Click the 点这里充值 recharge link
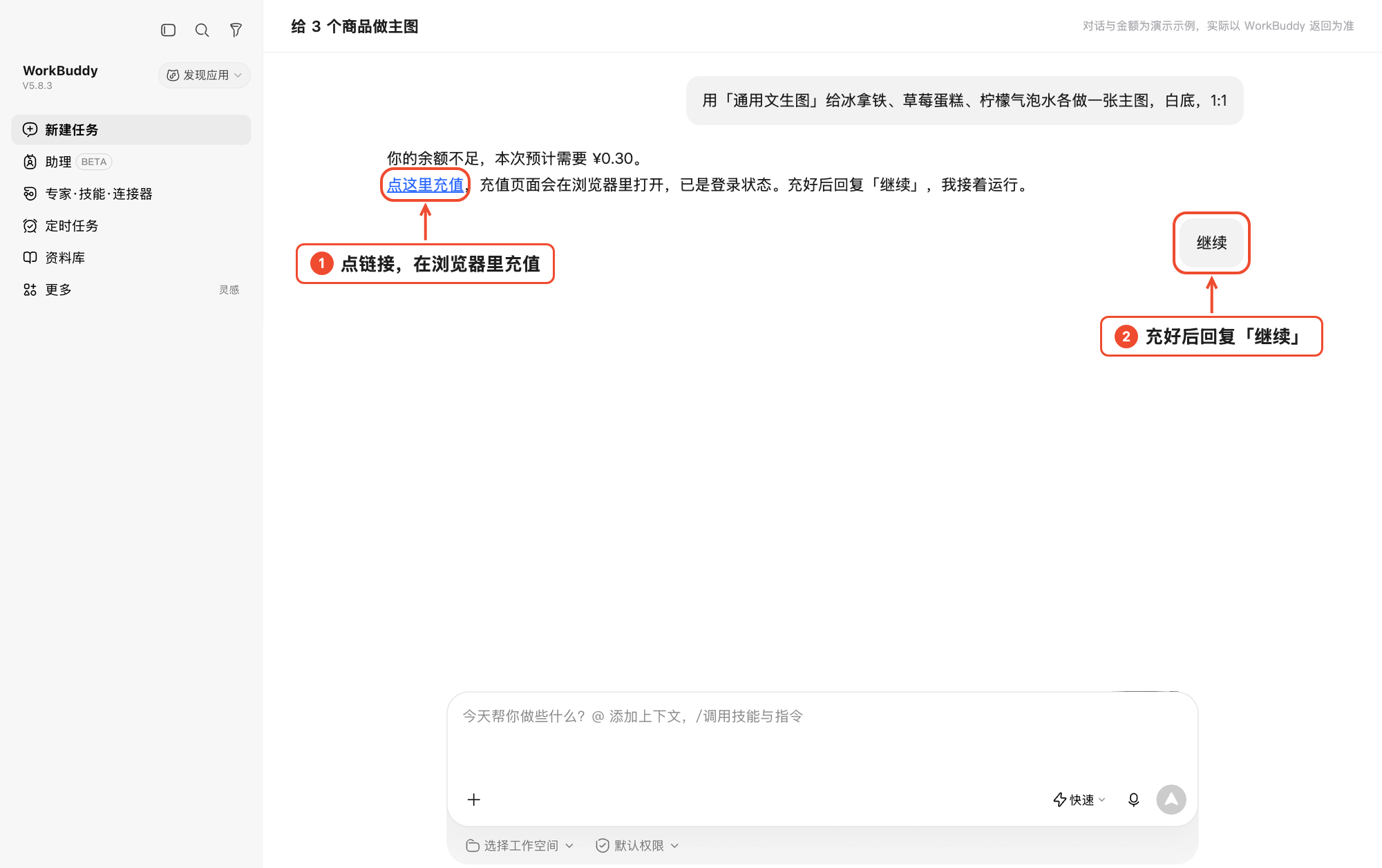Screen dimensions: 1382x868 click(x=425, y=185)
